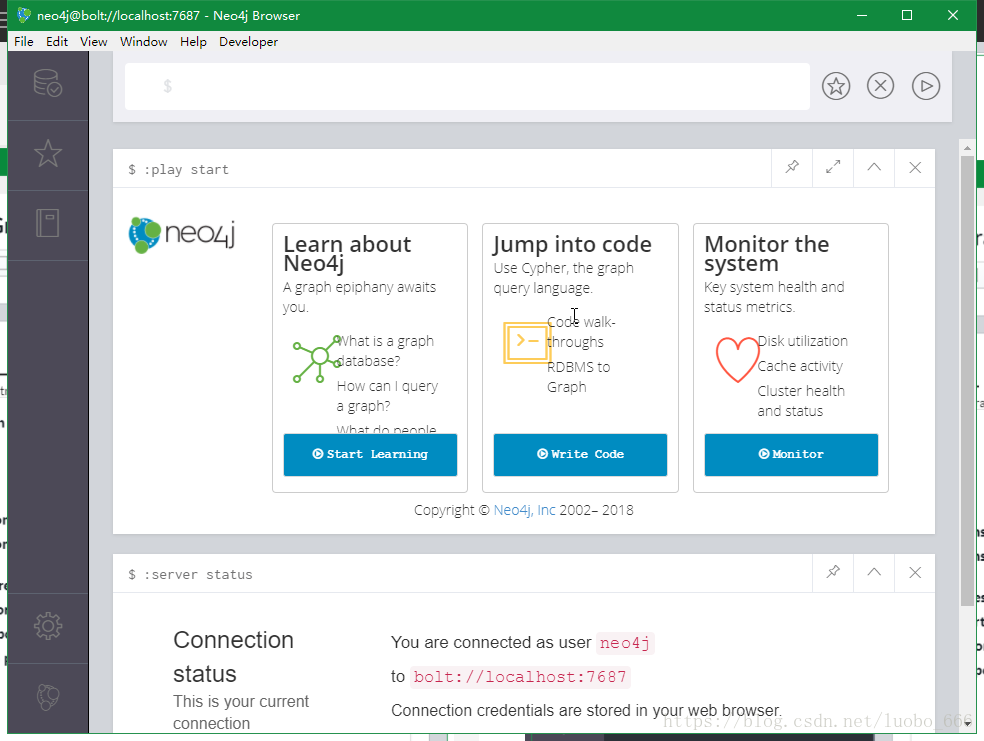Collapse the :play start frame
Viewport: 984px width, 741px height.
(874, 167)
